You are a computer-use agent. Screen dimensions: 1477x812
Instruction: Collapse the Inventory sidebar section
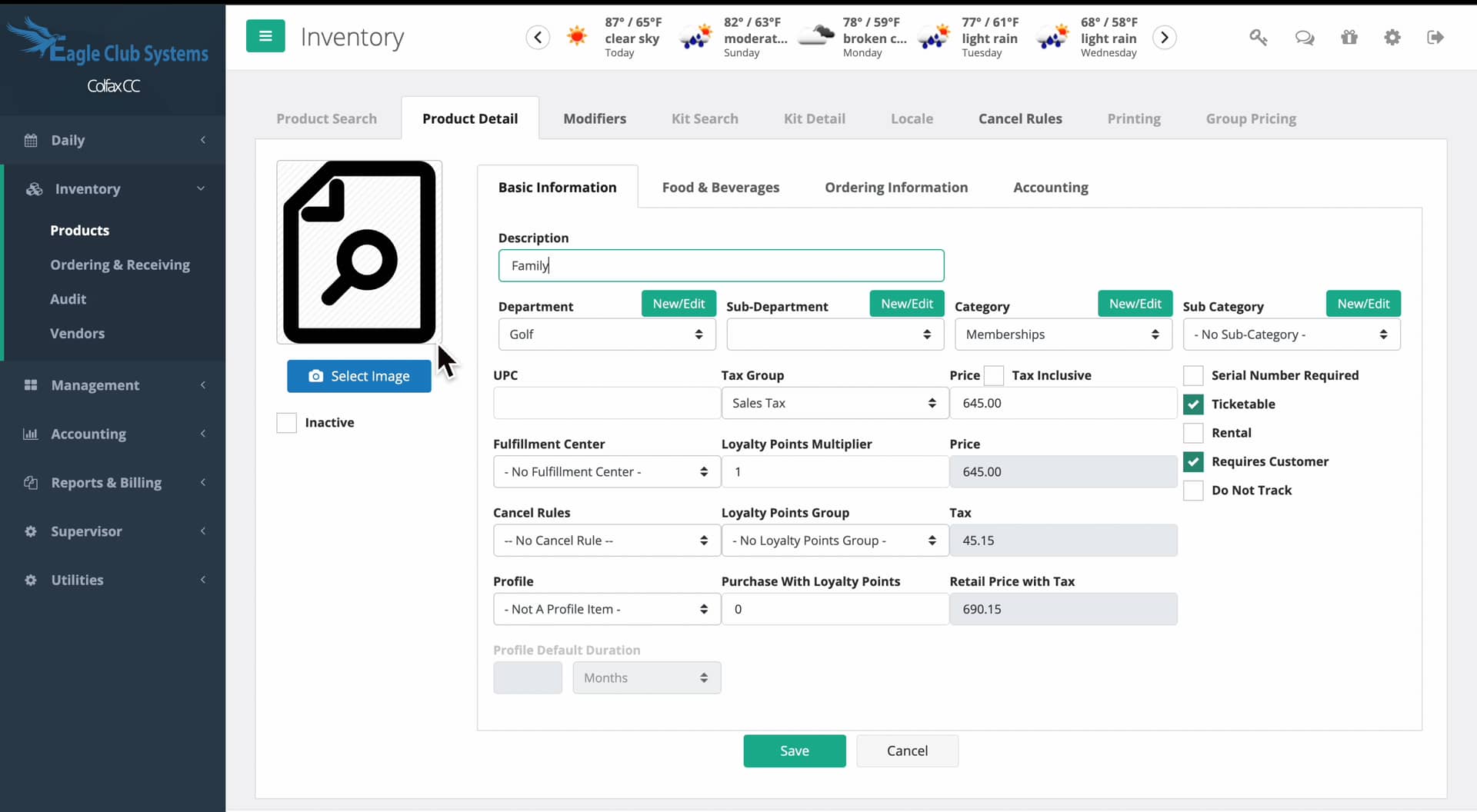point(201,188)
